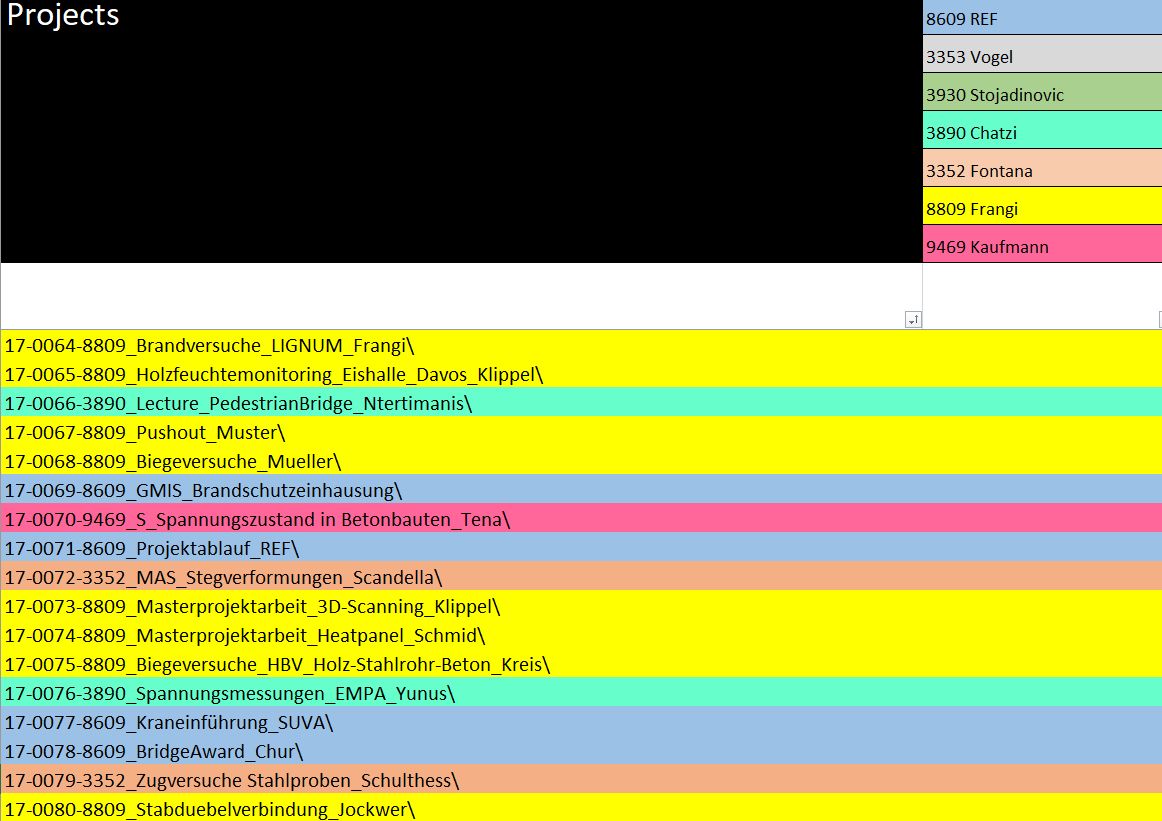Screen dimensions: 1162x821
Task: Select row 17-0079-3352_Zugversuche Stahlproben_Schulthess
Action: pyautogui.click(x=581, y=778)
